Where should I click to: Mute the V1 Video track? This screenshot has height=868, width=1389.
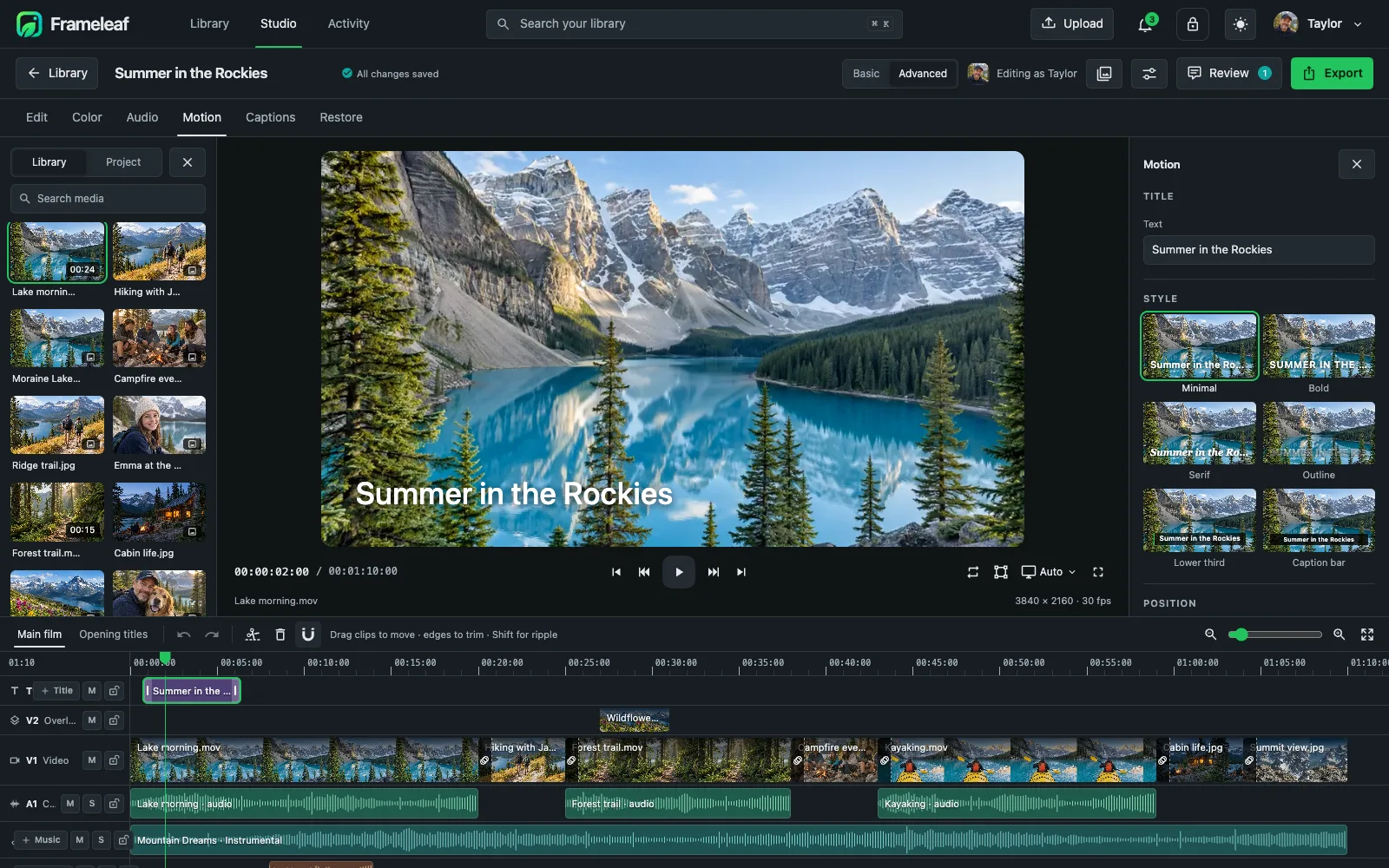(92, 760)
